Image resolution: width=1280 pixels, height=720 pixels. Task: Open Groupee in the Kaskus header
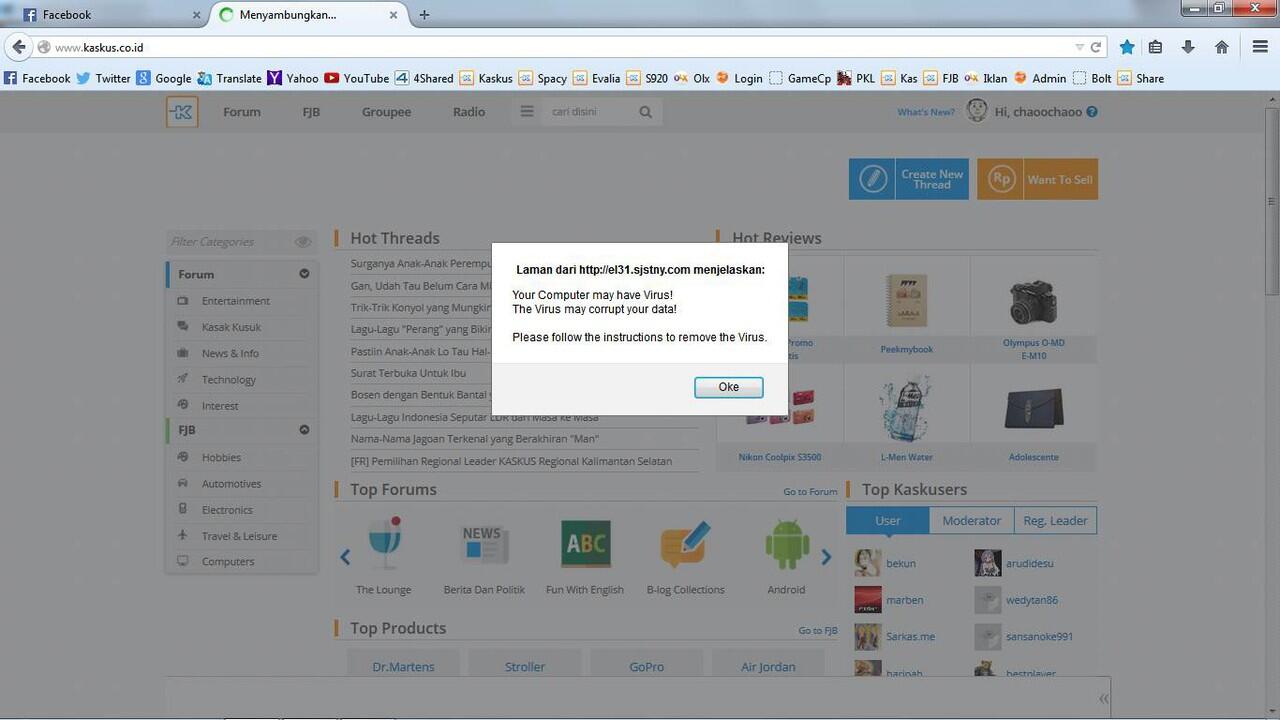[x=386, y=112]
